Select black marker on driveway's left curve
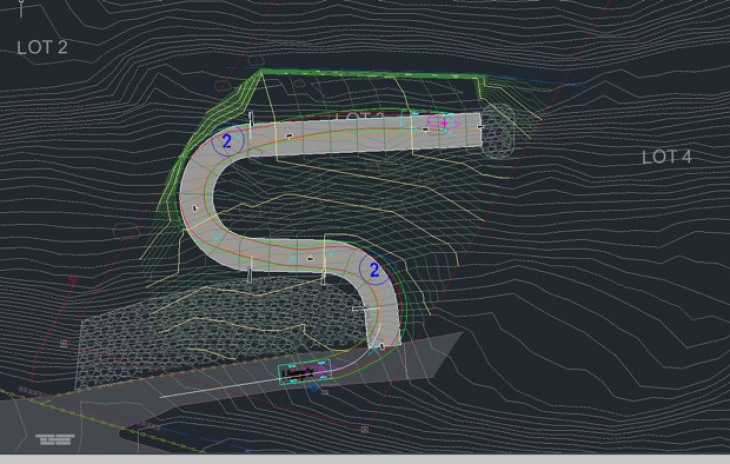 click(194, 208)
